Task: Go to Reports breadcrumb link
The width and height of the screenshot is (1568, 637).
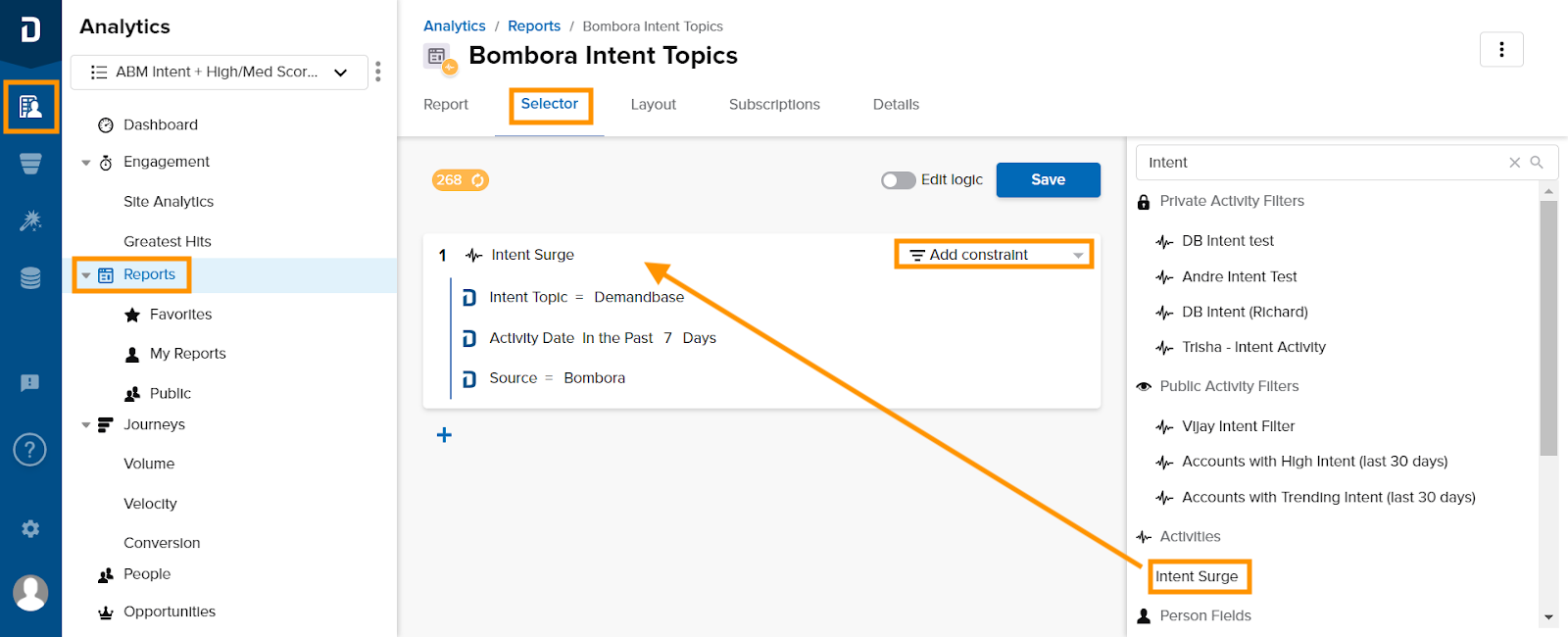Action: [x=534, y=26]
